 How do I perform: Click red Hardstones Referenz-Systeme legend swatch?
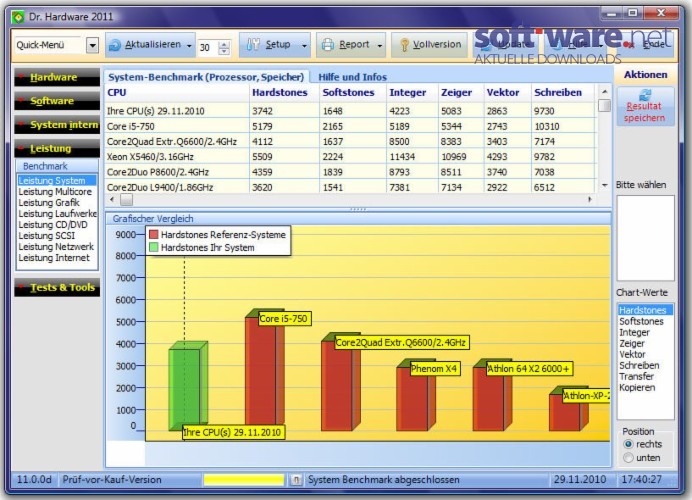(x=153, y=234)
